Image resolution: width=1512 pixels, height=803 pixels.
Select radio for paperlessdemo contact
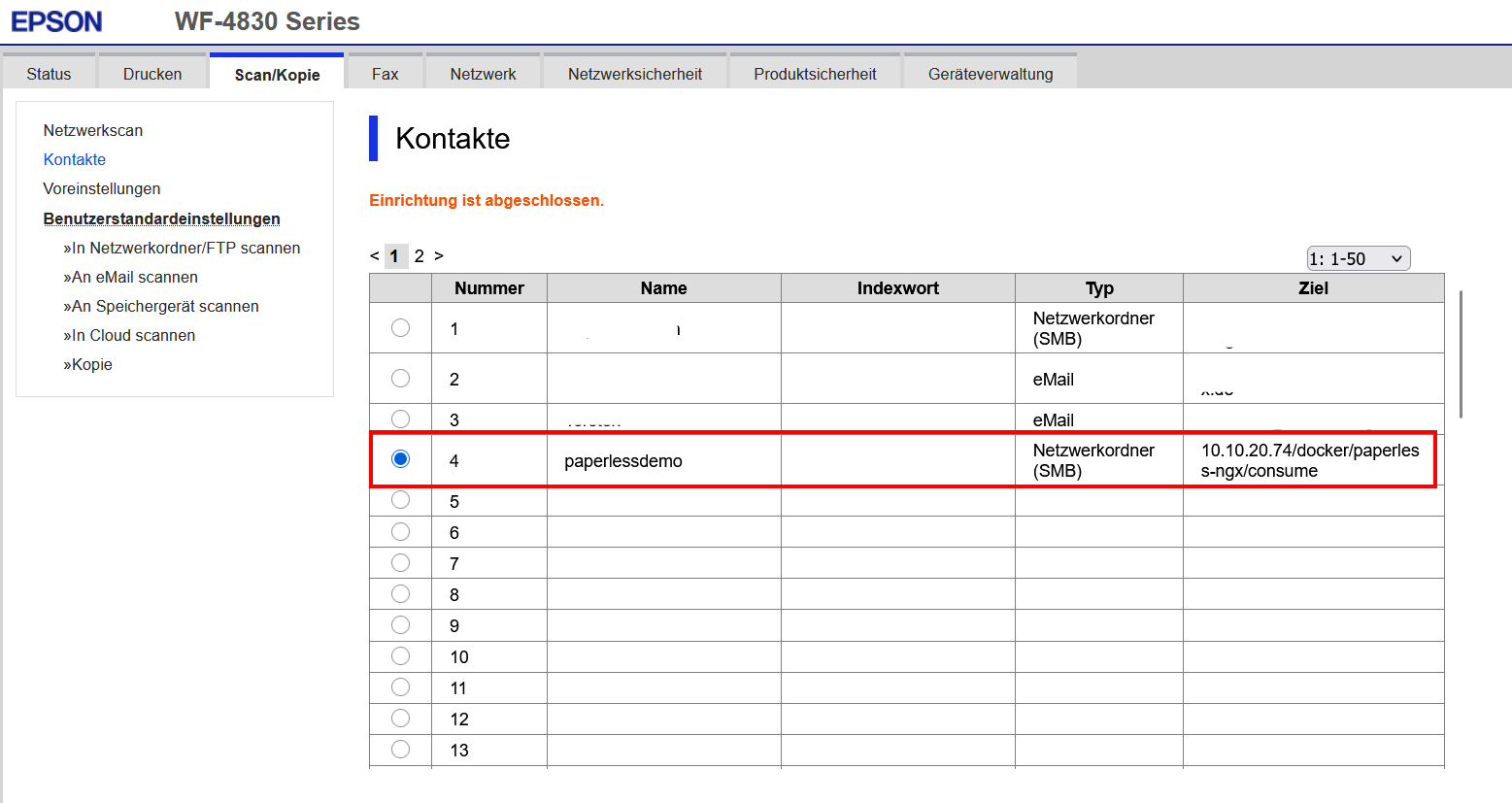(x=400, y=458)
